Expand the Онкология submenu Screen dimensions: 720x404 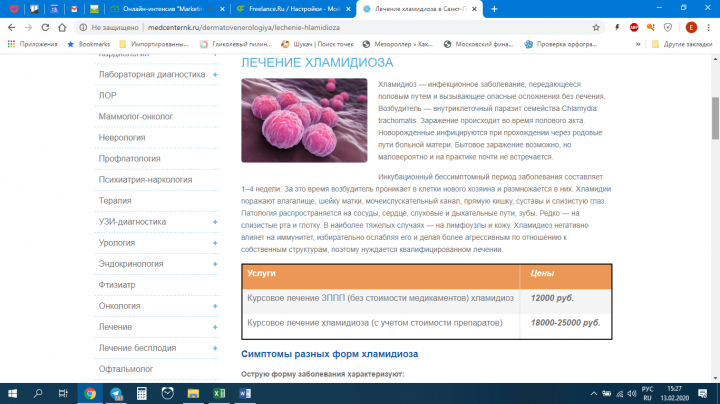tap(215, 306)
